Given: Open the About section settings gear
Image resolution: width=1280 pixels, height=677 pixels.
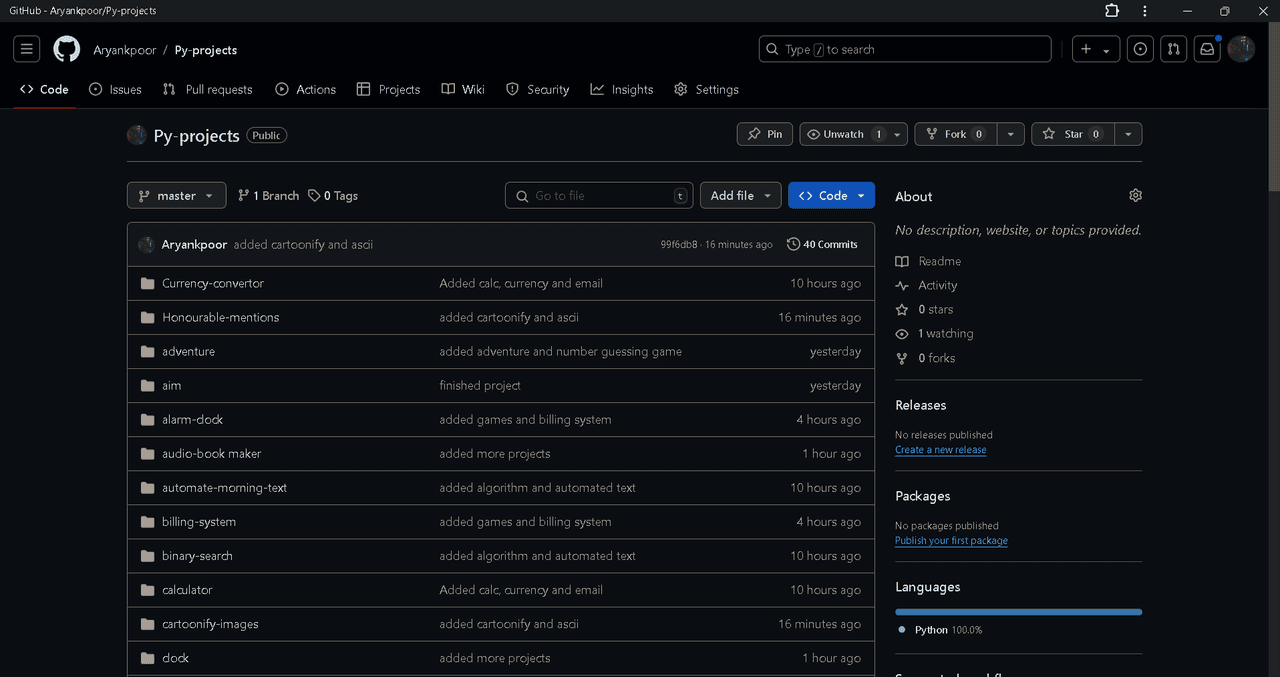Looking at the screenshot, I should (1135, 196).
